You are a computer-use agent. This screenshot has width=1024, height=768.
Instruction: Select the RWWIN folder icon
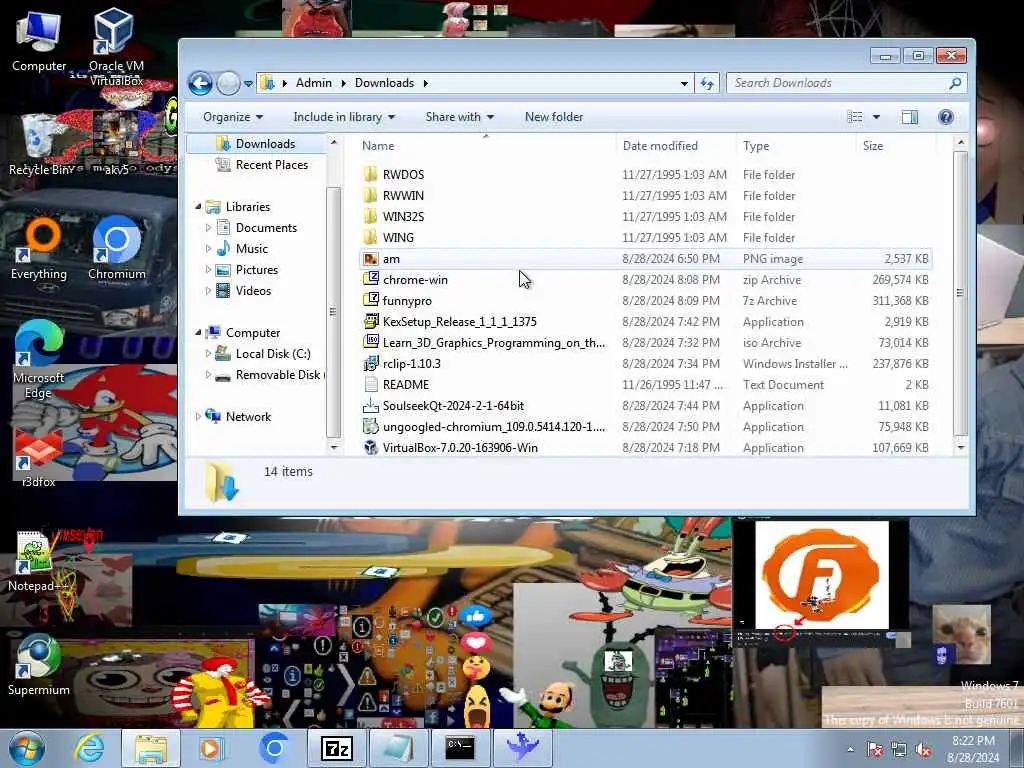pos(370,195)
